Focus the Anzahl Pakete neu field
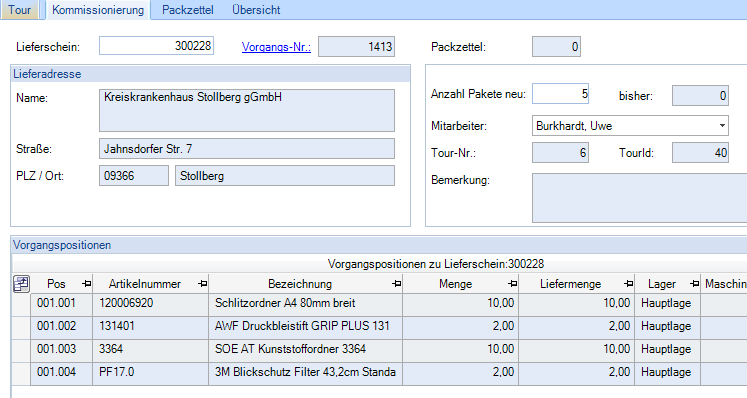The image size is (747, 398). point(560,93)
